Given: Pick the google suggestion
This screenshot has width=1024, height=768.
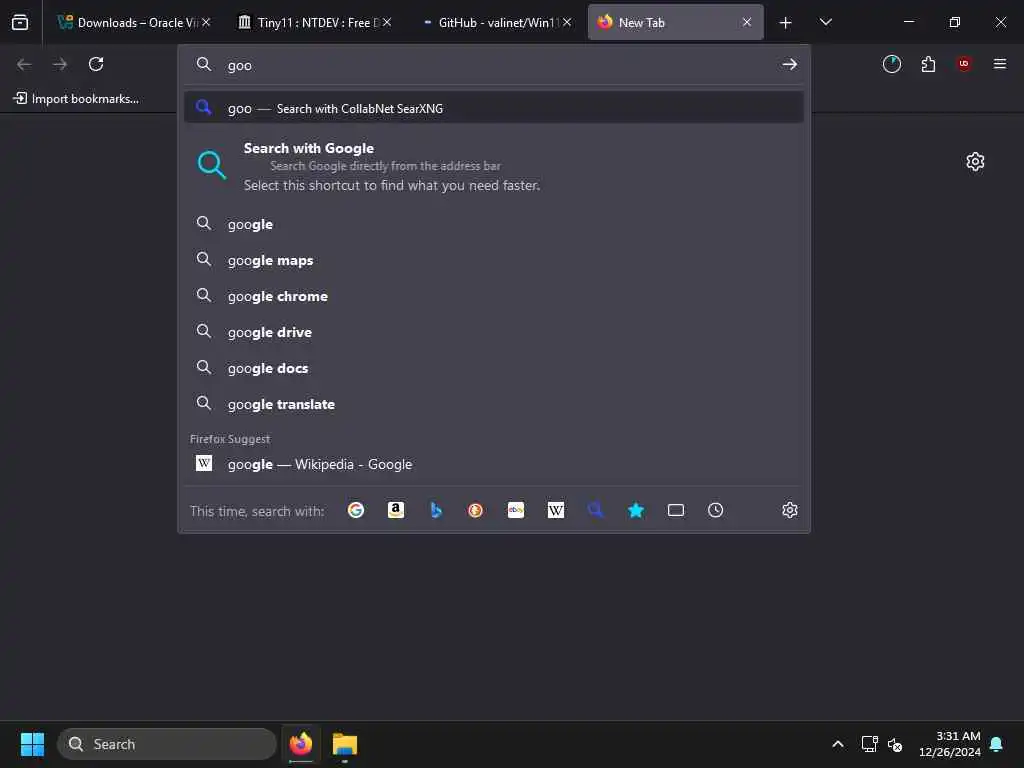Looking at the screenshot, I should [494, 224].
